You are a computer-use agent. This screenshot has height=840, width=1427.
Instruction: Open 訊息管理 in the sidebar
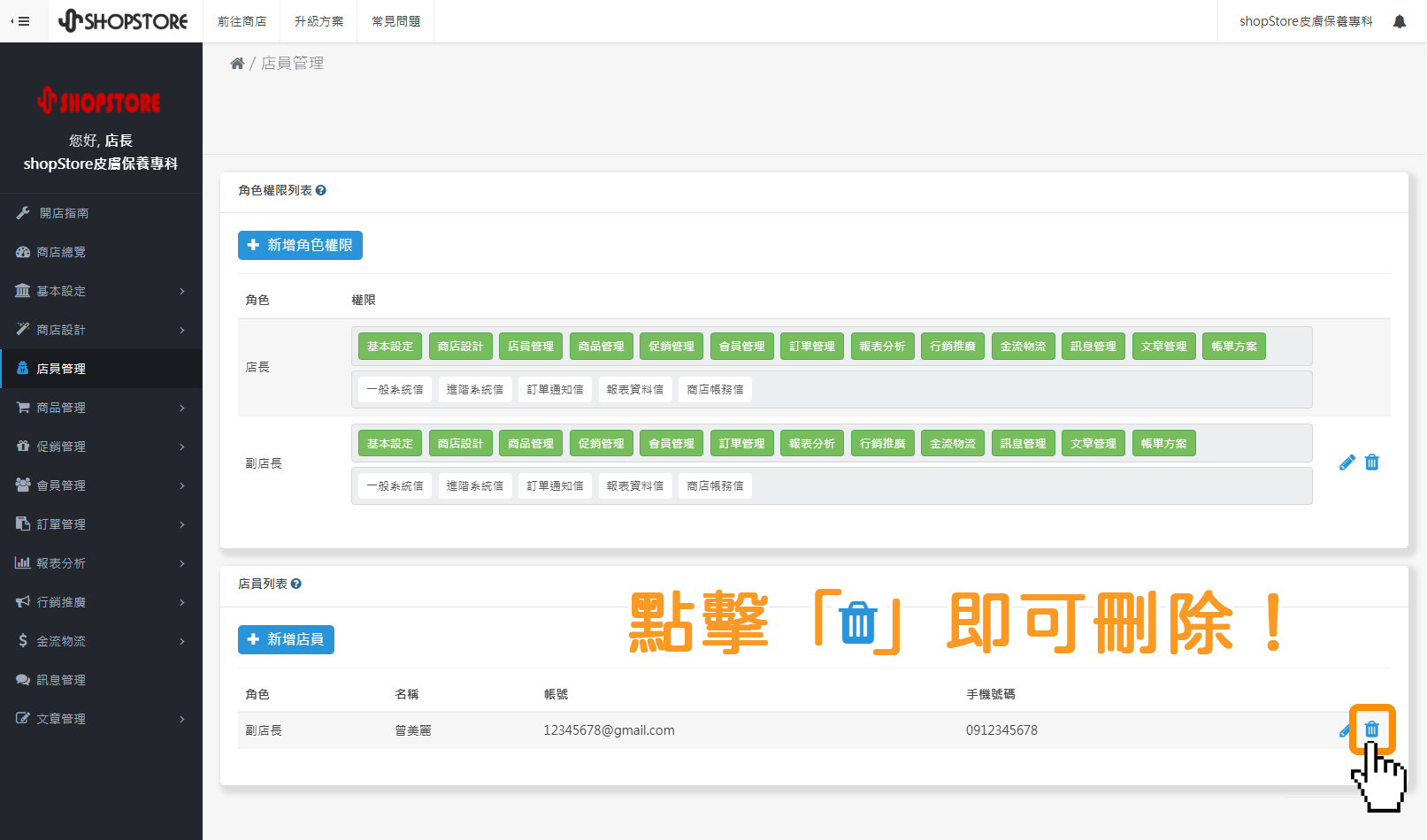click(x=101, y=680)
